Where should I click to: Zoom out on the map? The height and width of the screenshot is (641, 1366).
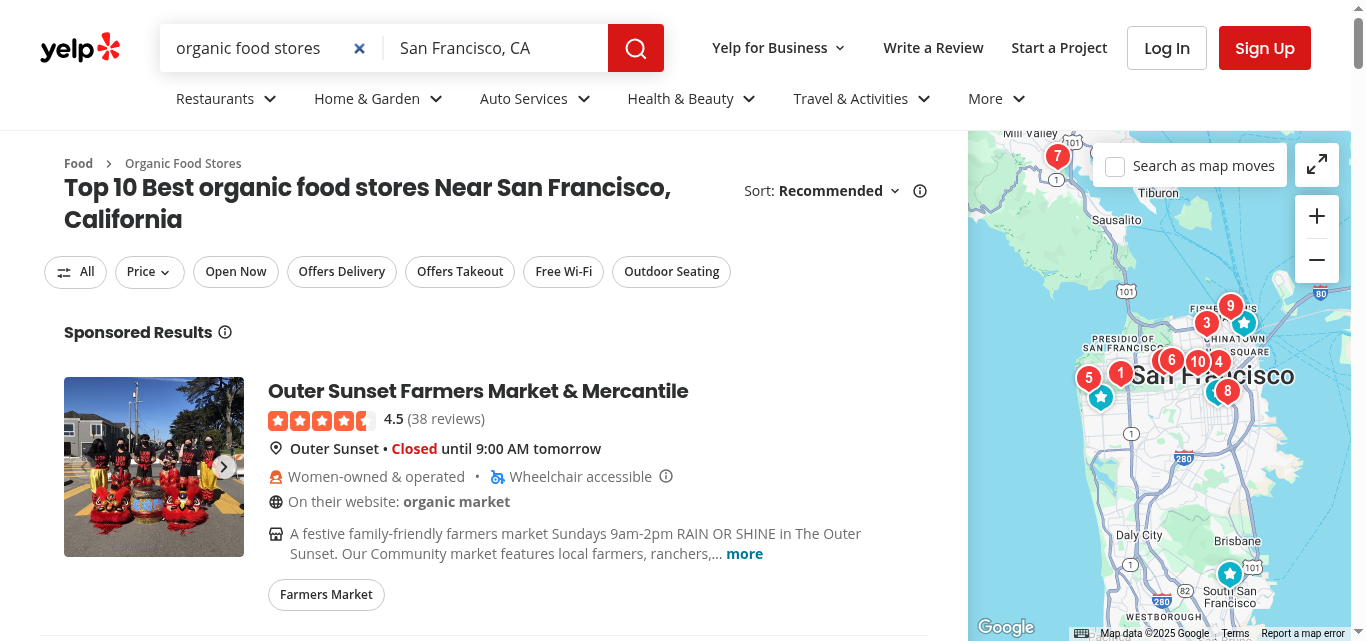click(1317, 260)
